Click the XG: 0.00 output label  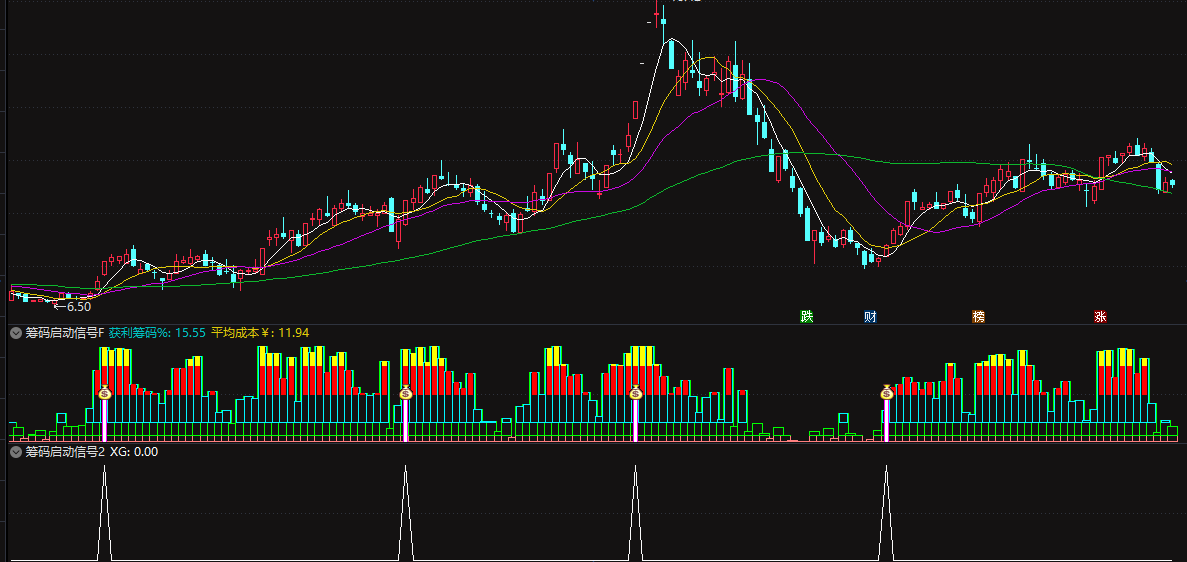point(134,452)
